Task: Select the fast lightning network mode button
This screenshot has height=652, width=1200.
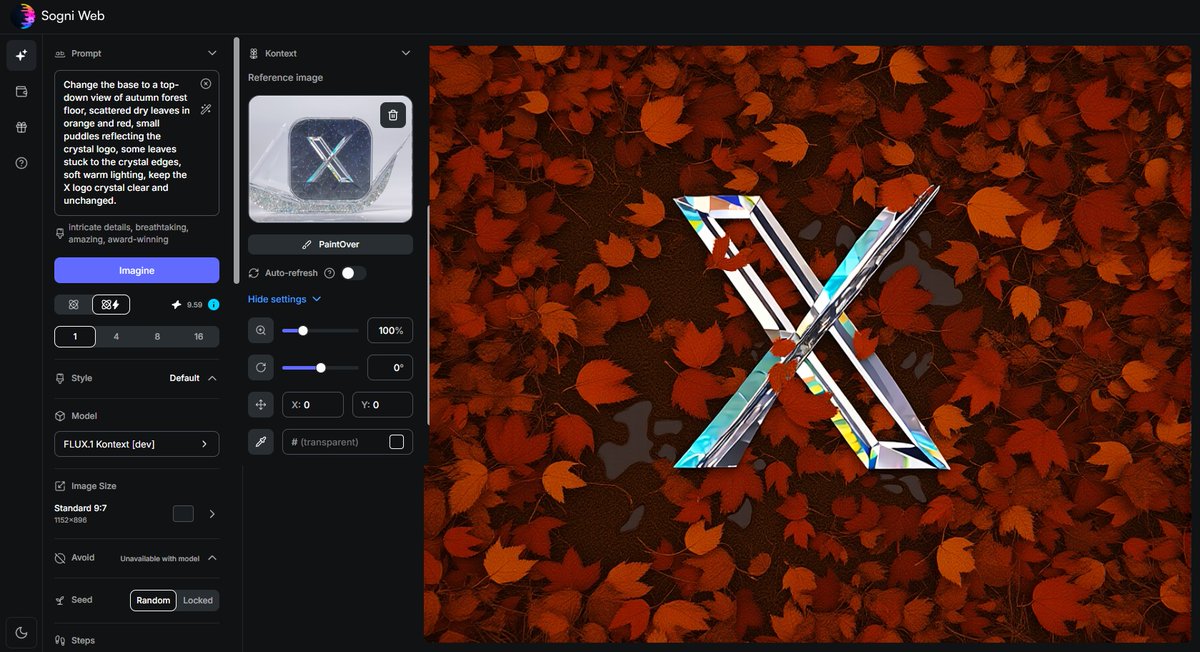Action: click(x=110, y=304)
